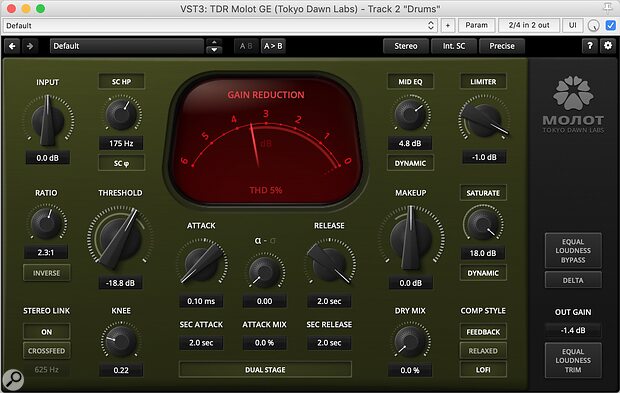The image size is (620, 393).
Task: Click the KNEE knob
Action: (121, 341)
